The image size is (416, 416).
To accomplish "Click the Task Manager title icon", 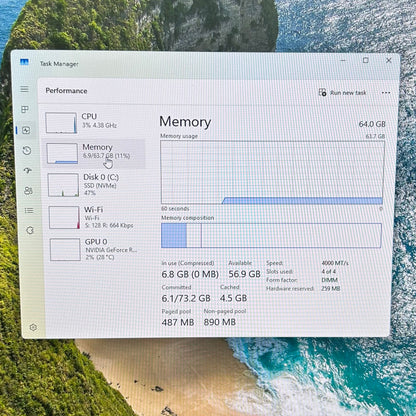I will click(x=24, y=62).
